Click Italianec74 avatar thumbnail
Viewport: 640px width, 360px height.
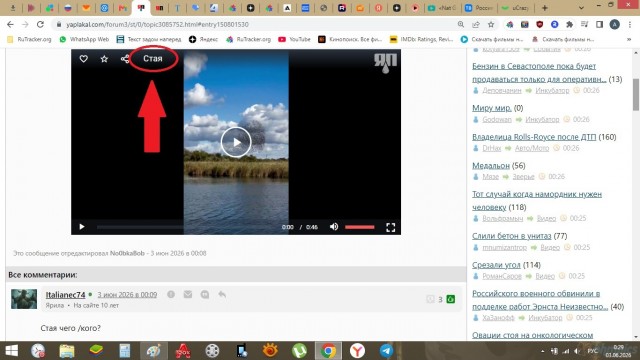coord(24,299)
